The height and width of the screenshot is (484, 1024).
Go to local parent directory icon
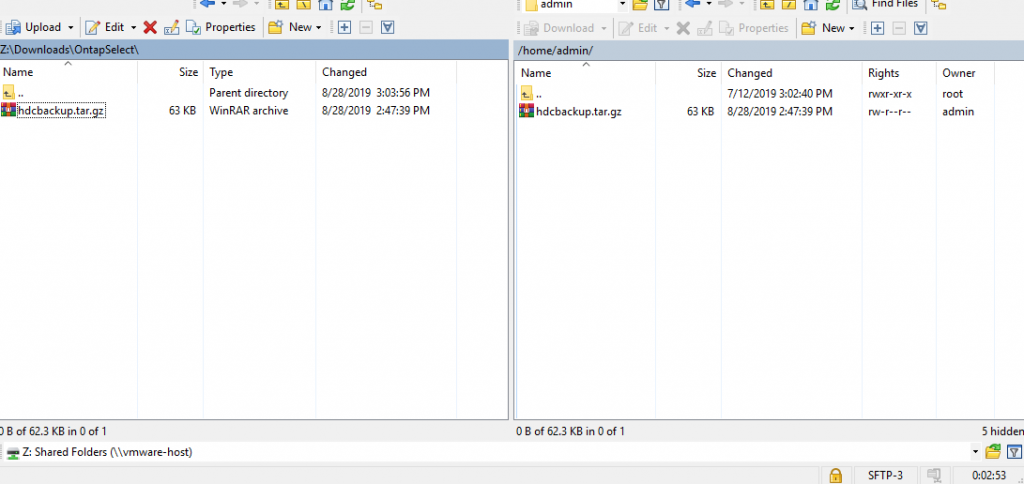282,5
